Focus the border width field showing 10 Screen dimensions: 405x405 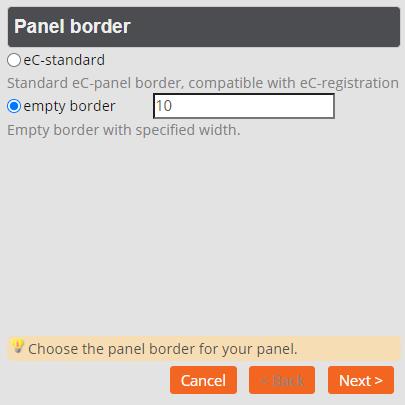244,106
